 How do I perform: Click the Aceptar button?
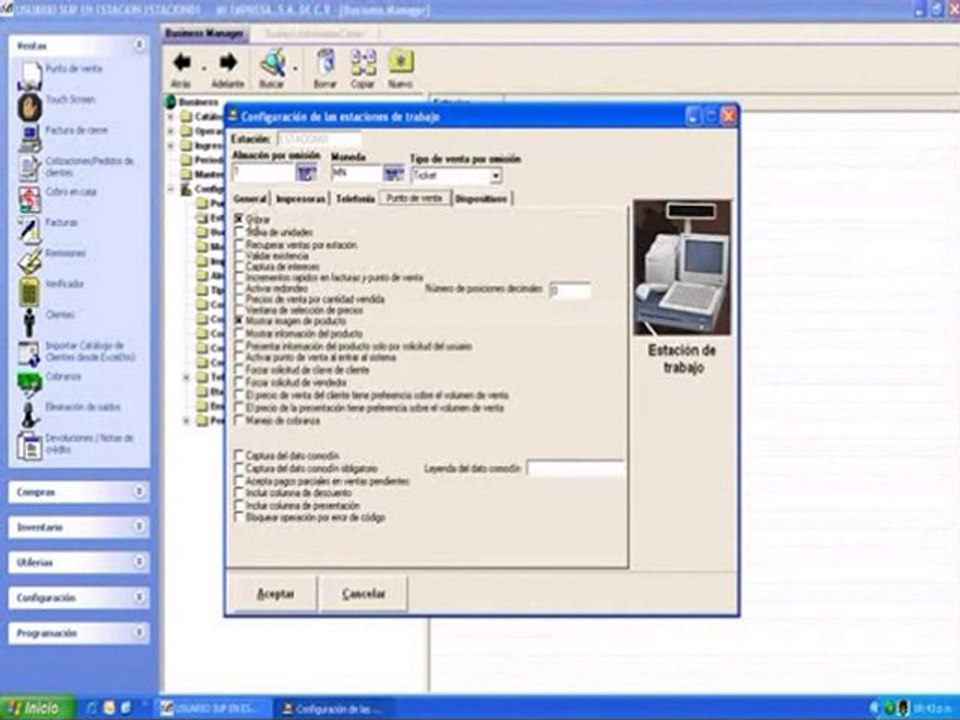pyautogui.click(x=275, y=594)
